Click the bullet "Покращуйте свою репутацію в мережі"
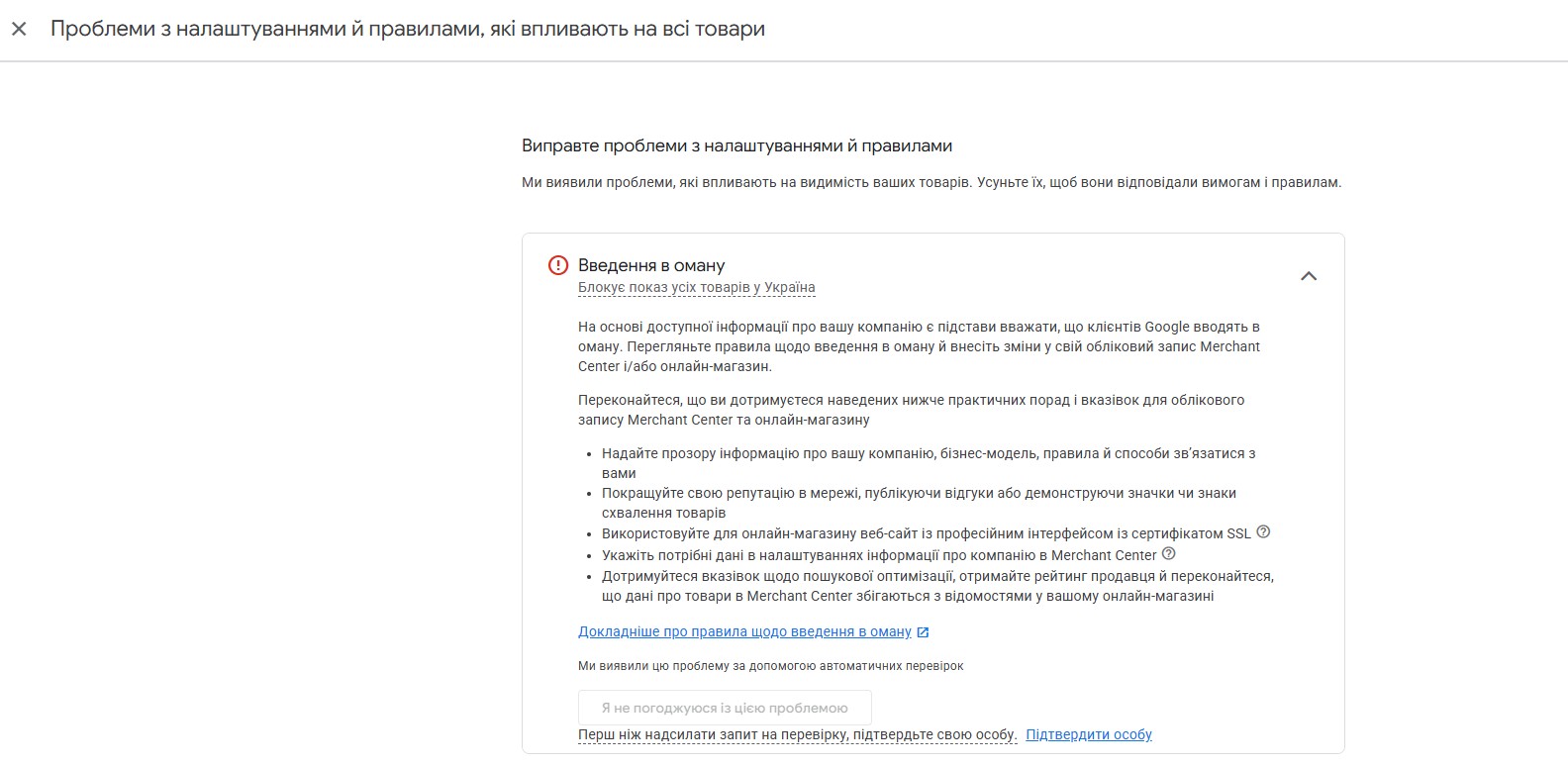This screenshot has height=767, width=1568. click(x=919, y=503)
